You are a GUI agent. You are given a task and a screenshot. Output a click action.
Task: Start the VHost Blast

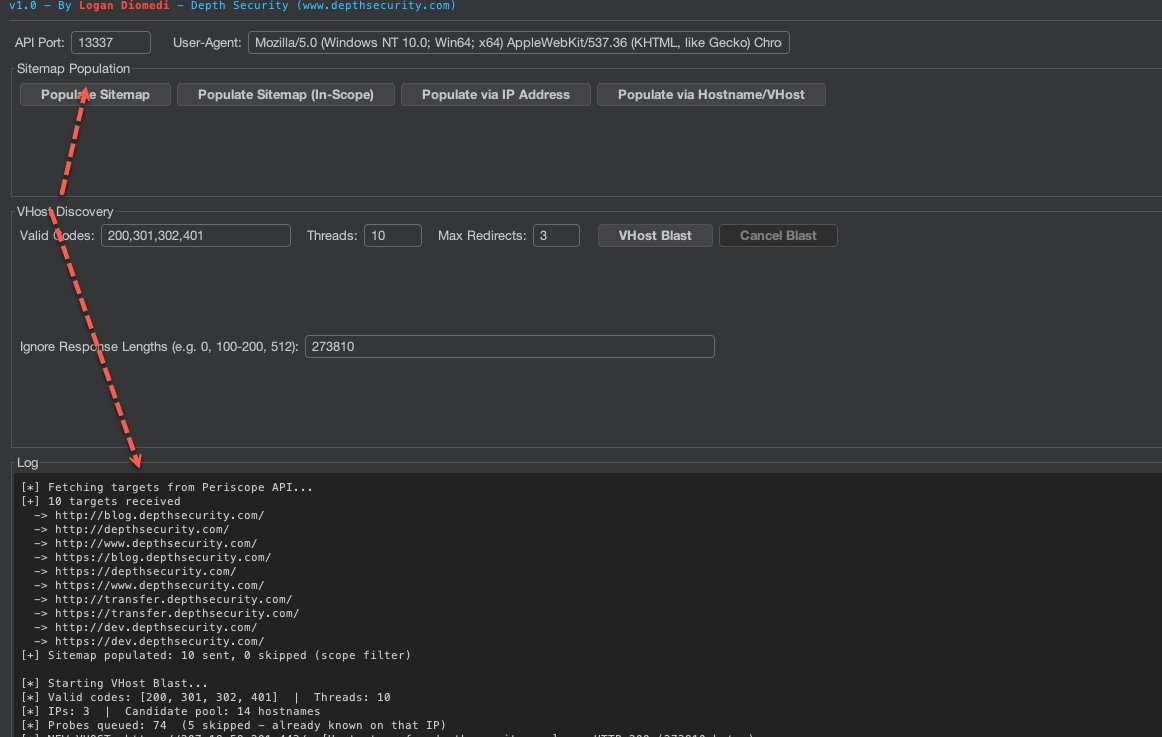[x=654, y=236]
